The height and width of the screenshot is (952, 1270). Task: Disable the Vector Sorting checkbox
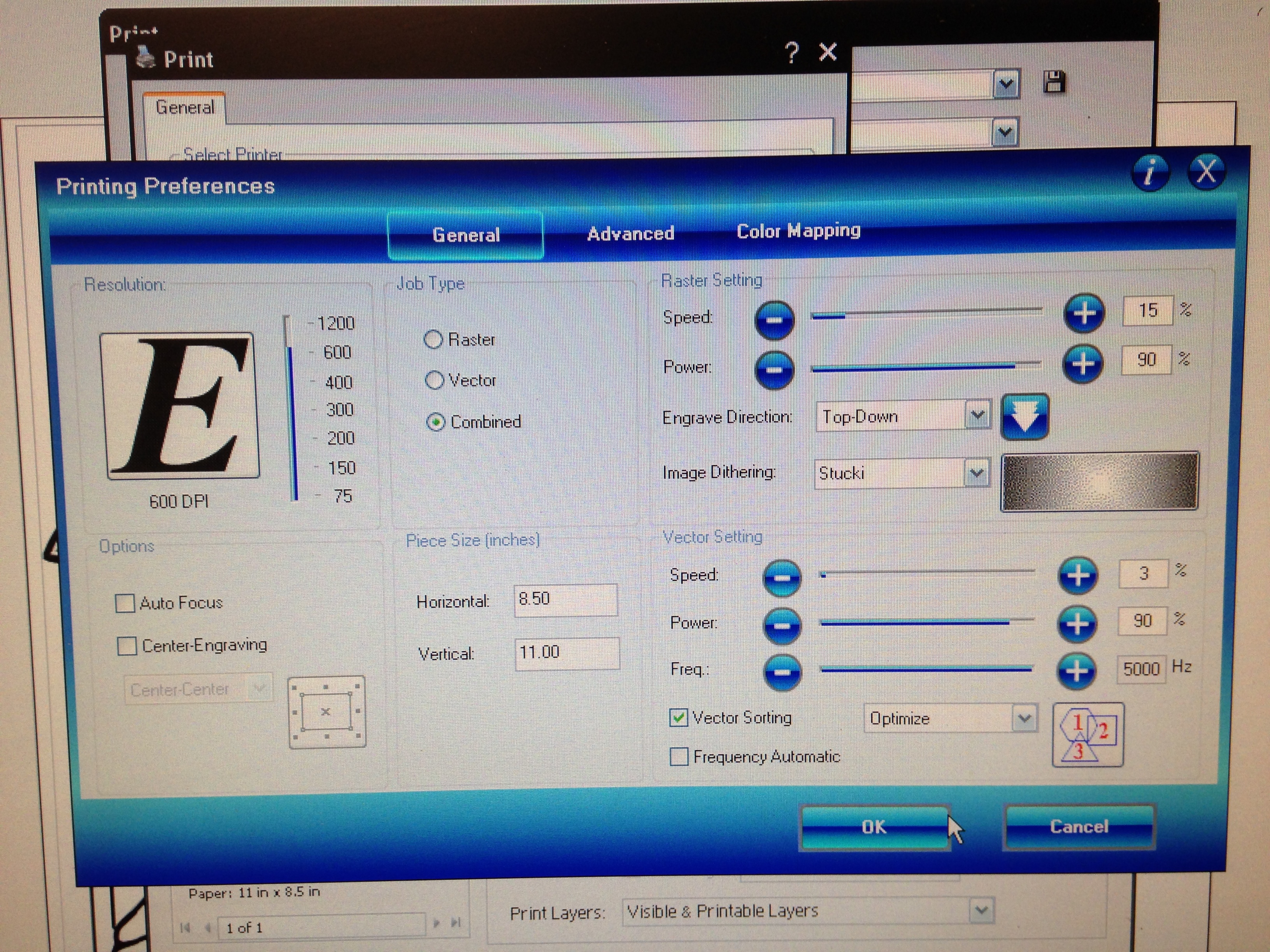pyautogui.click(x=679, y=718)
